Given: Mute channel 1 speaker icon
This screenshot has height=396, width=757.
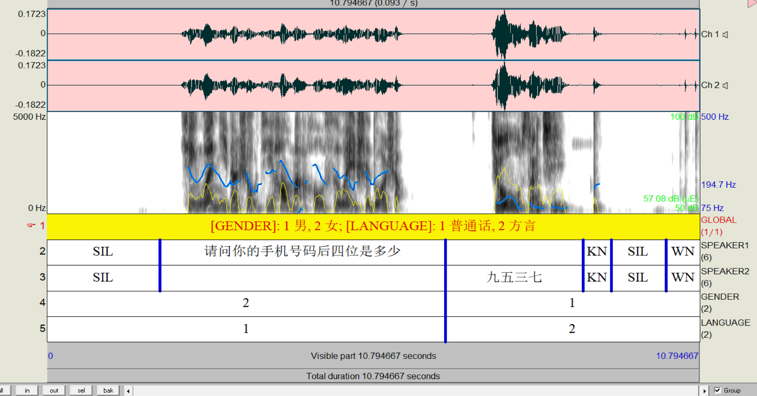Looking at the screenshot, I should (x=725, y=34).
